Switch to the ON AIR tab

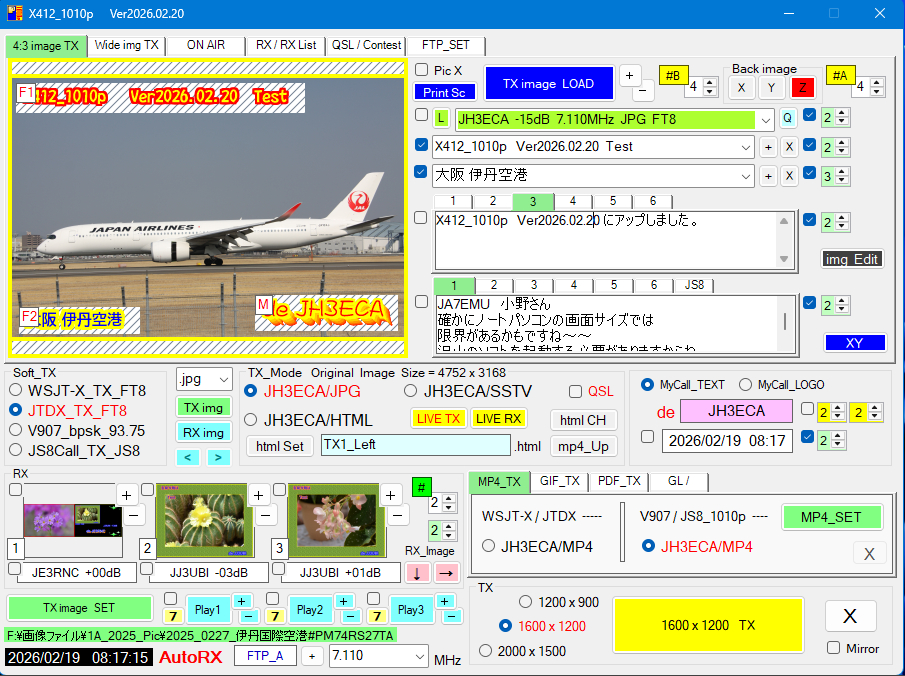coord(205,45)
